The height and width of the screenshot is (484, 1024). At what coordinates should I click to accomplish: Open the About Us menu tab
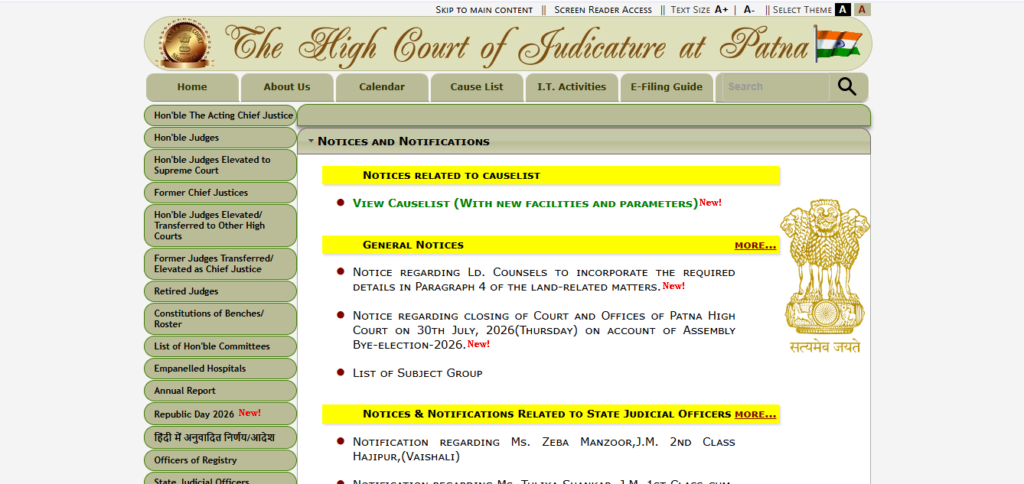tap(287, 87)
